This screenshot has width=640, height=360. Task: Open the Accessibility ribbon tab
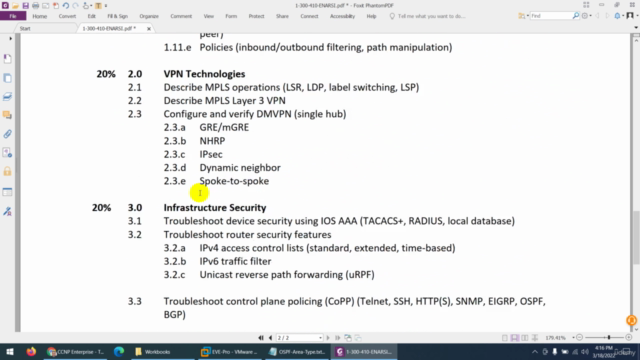pyautogui.click(x=342, y=16)
